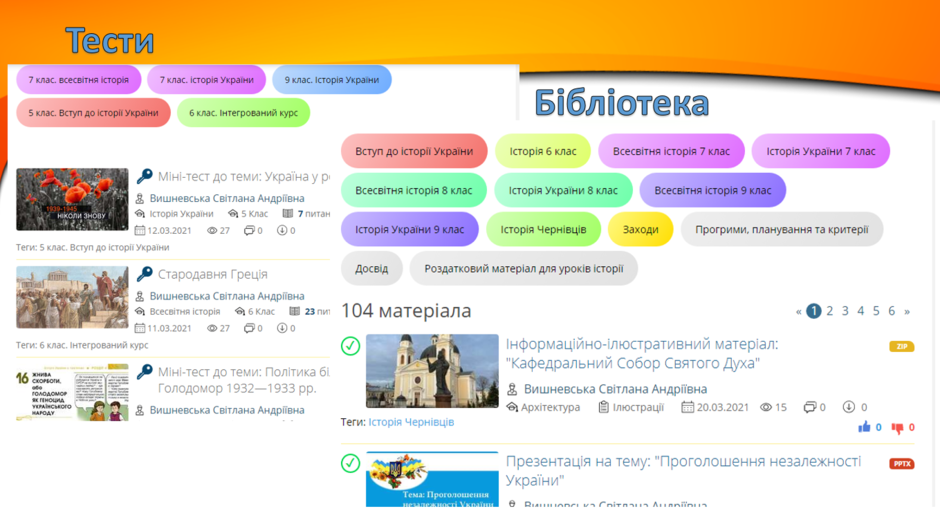The image size is (940, 511).
Task: Go to page 4 of materials
Action: [x=861, y=311]
